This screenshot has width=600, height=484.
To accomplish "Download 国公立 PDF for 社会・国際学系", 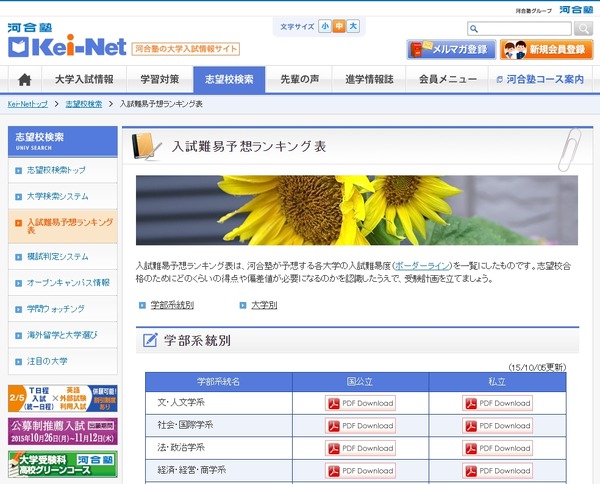I will pos(360,426).
